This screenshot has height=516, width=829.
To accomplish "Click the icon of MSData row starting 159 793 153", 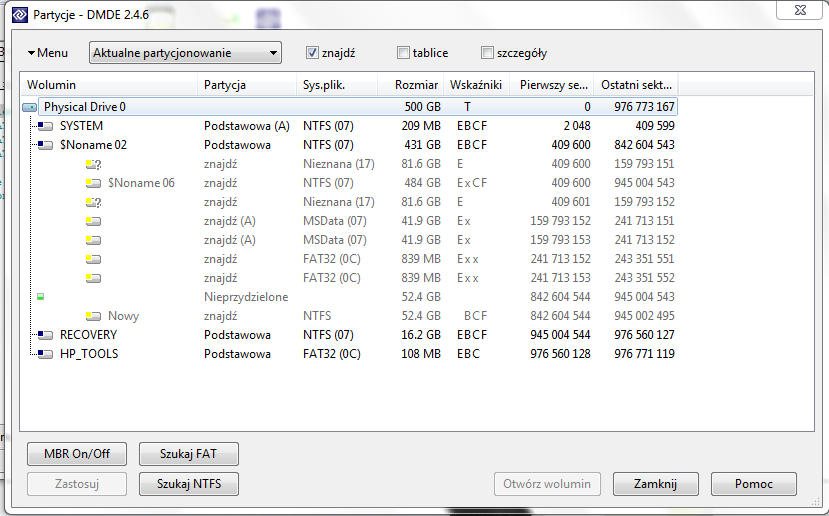I will pos(93,241).
